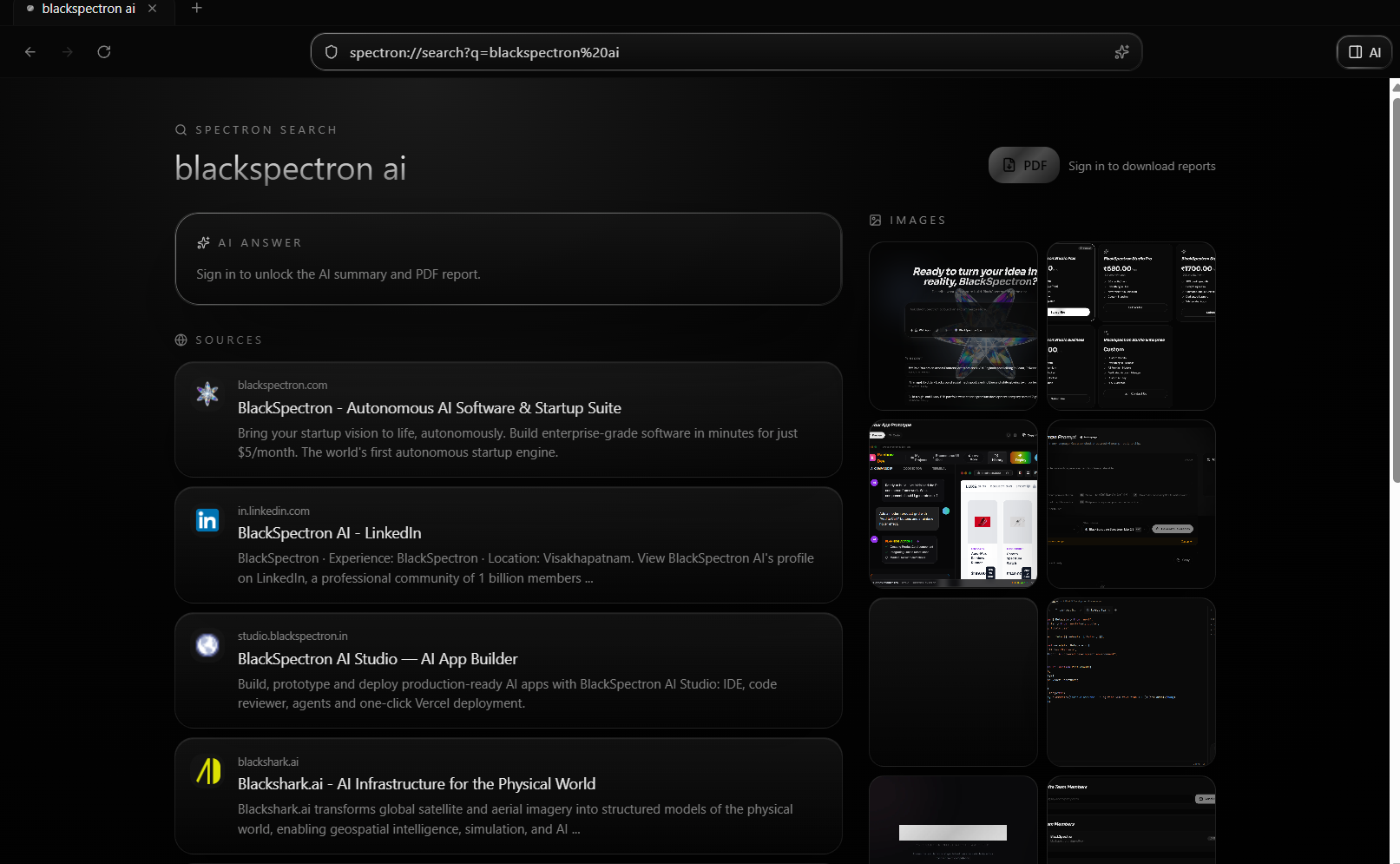The image size is (1400, 864).
Task: Open a new tab with the plus icon
Action: (x=197, y=8)
